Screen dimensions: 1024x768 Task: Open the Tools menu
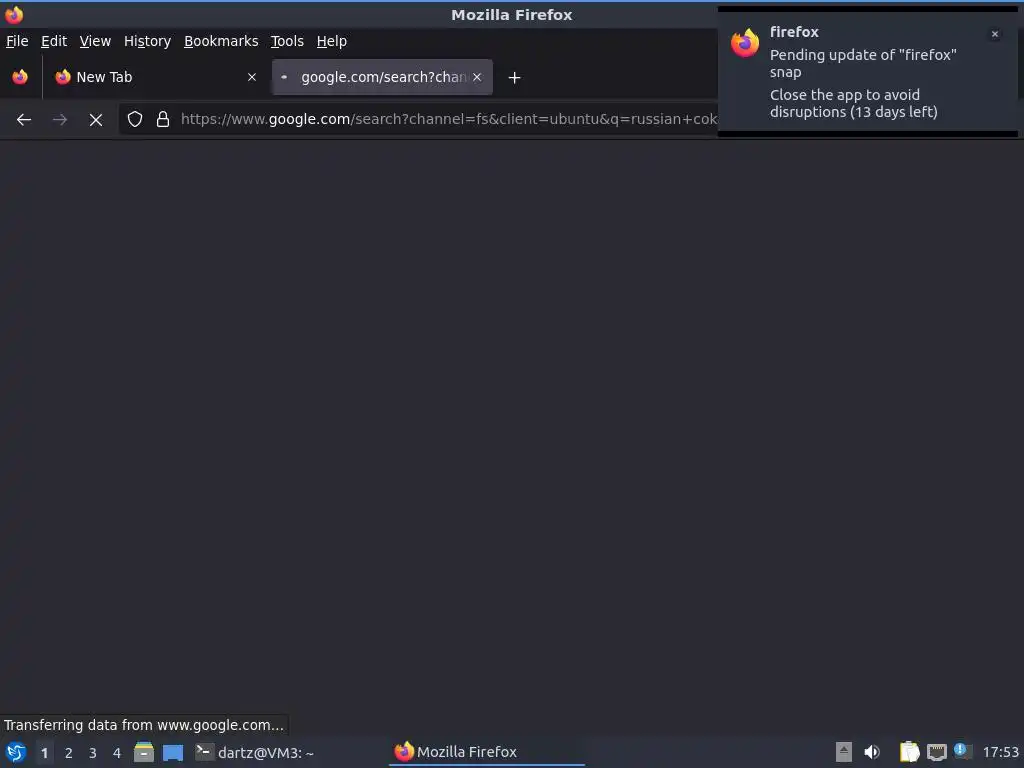287,41
